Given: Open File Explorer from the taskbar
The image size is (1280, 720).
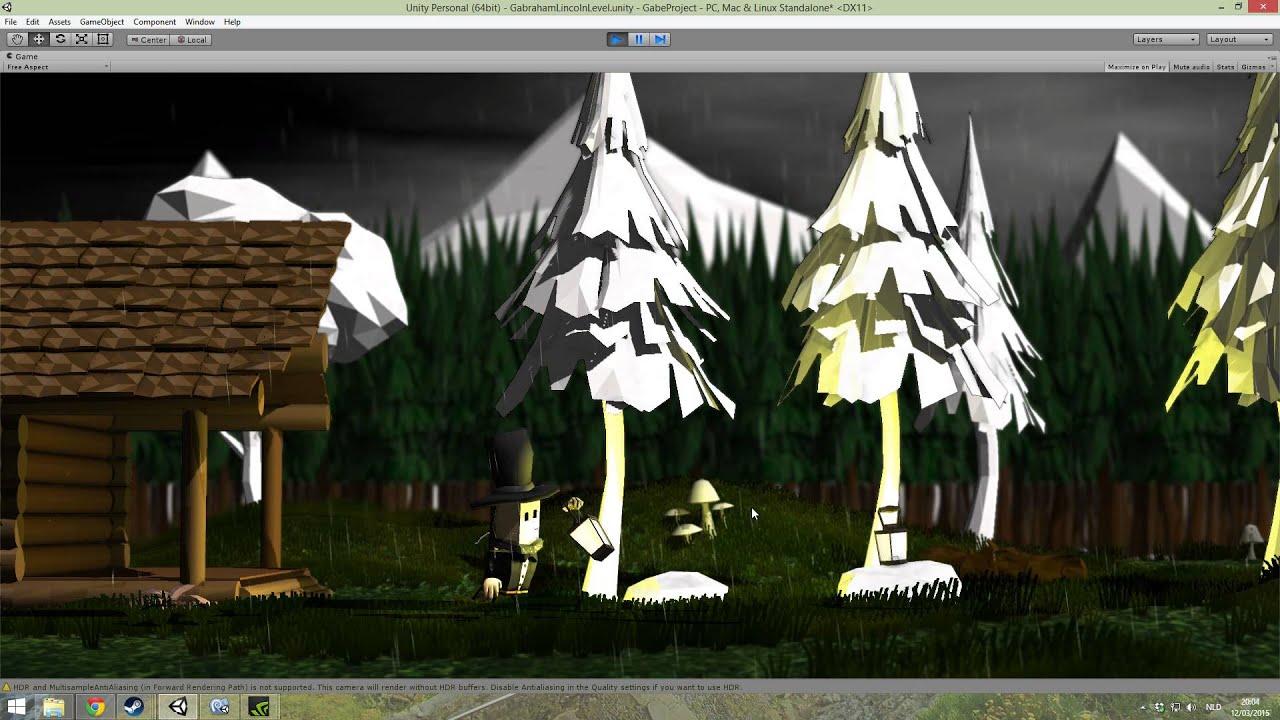Looking at the screenshot, I should click(x=54, y=707).
